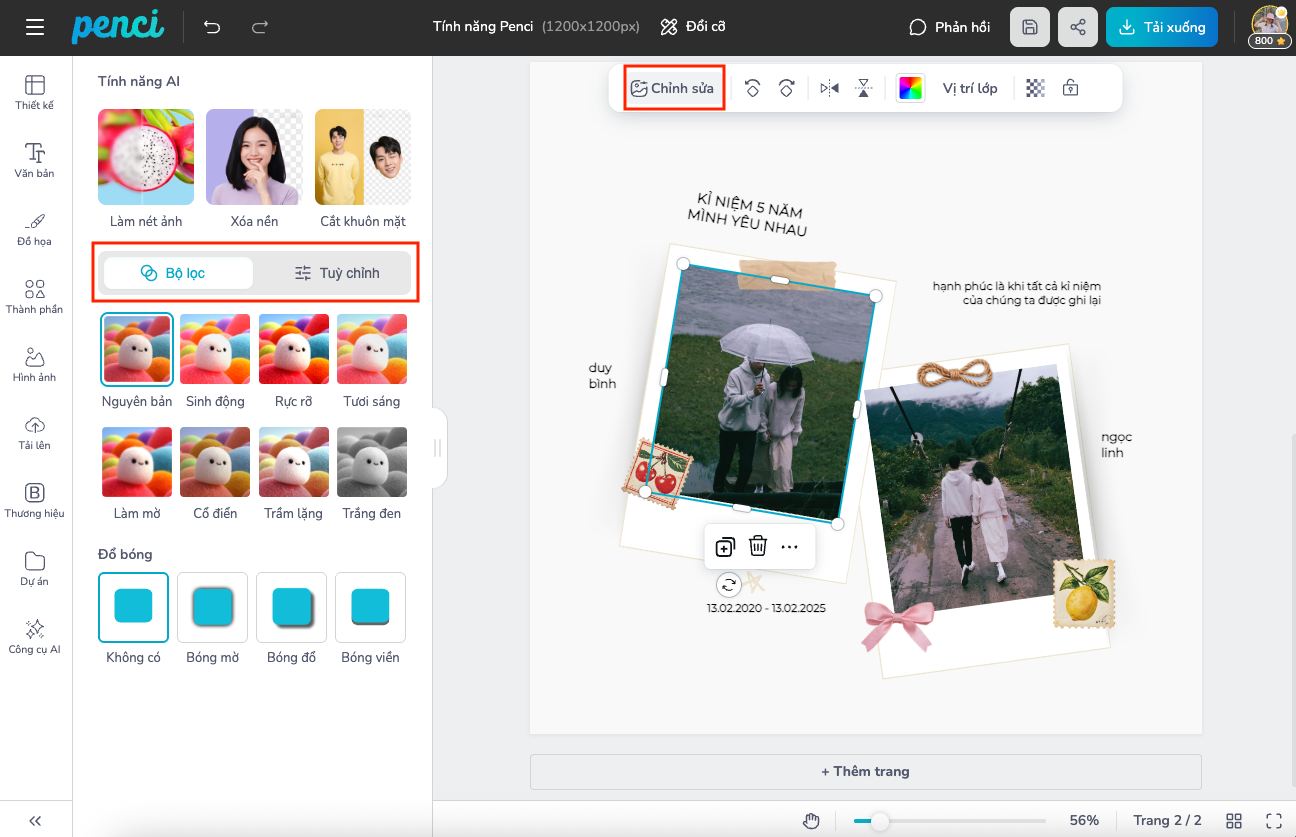Click the Thêm trang button

(x=865, y=771)
